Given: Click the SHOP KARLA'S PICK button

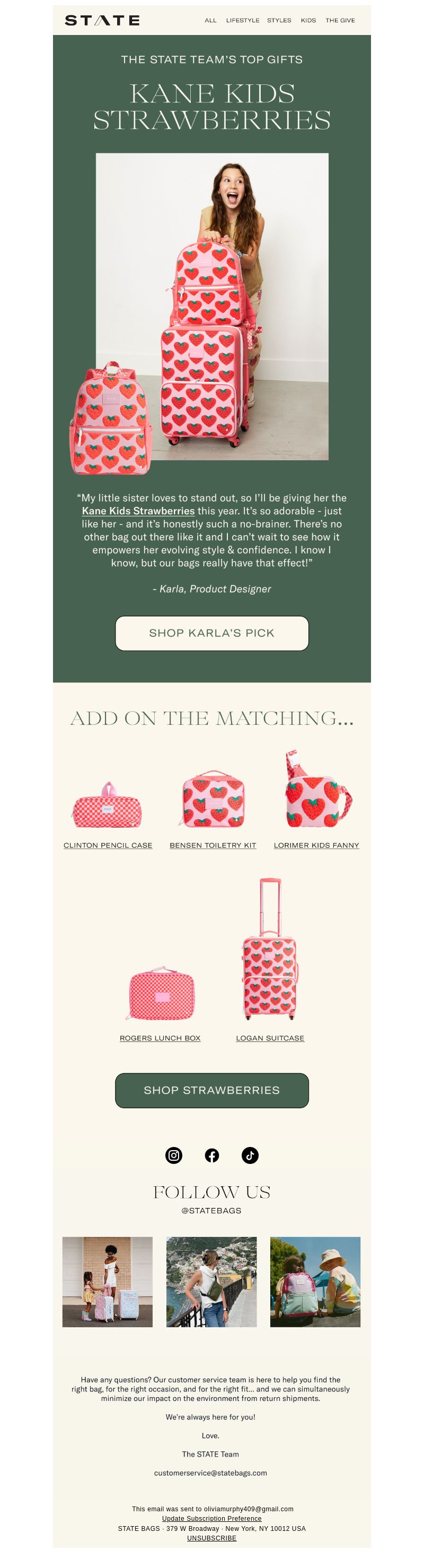Looking at the screenshot, I should [x=211, y=633].
